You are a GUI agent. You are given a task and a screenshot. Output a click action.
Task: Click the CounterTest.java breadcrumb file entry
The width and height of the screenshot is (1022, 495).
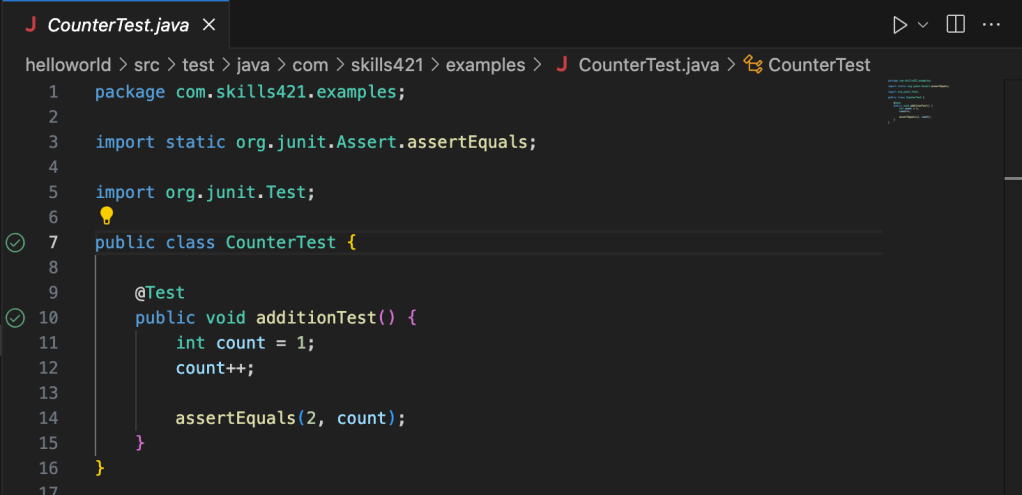(x=649, y=65)
